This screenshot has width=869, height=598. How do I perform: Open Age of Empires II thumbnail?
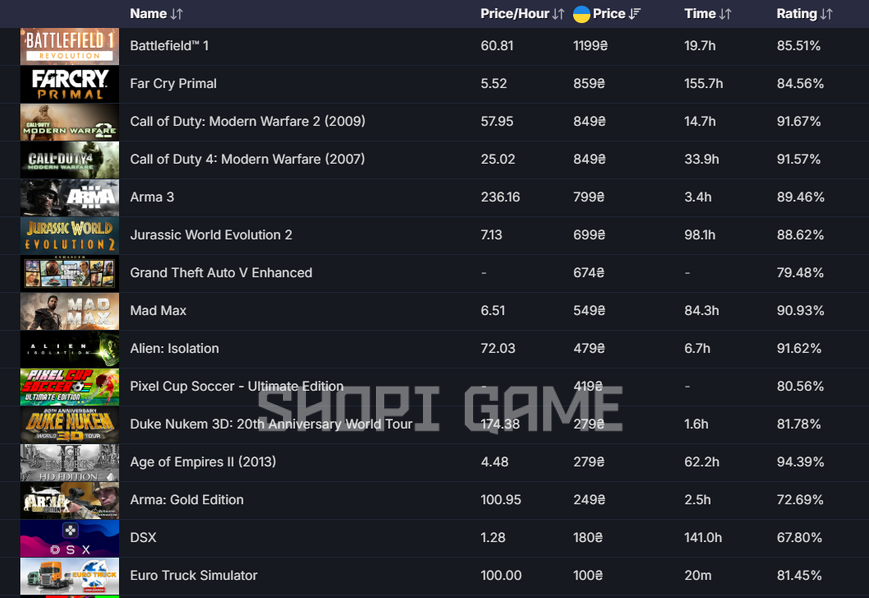tap(70, 463)
